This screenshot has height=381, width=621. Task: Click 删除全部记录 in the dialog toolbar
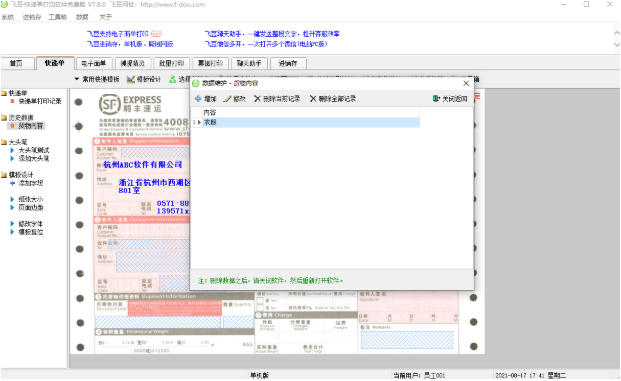pyautogui.click(x=333, y=99)
